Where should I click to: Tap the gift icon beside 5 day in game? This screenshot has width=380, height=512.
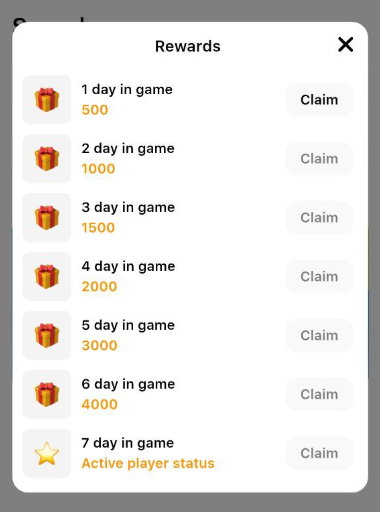click(47, 335)
